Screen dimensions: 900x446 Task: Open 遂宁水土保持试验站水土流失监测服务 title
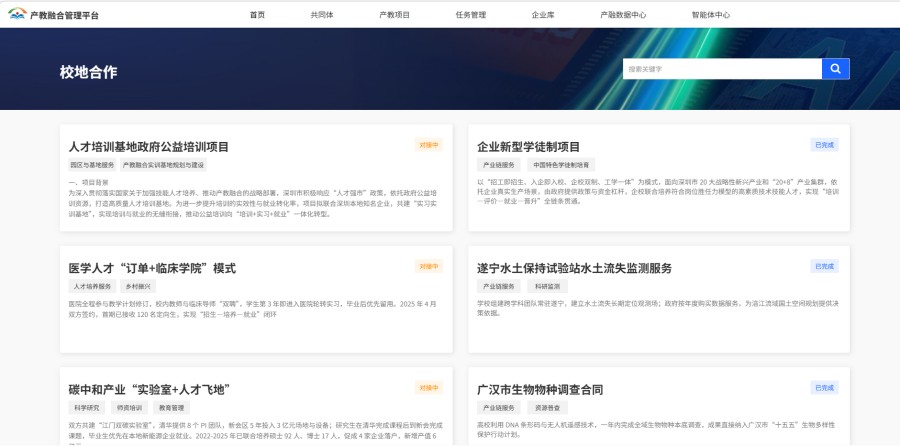(x=575, y=269)
